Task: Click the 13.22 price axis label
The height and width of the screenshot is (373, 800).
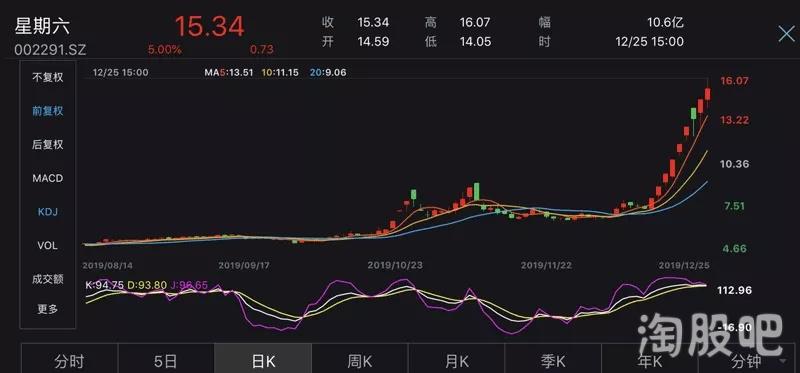Action: (735, 120)
